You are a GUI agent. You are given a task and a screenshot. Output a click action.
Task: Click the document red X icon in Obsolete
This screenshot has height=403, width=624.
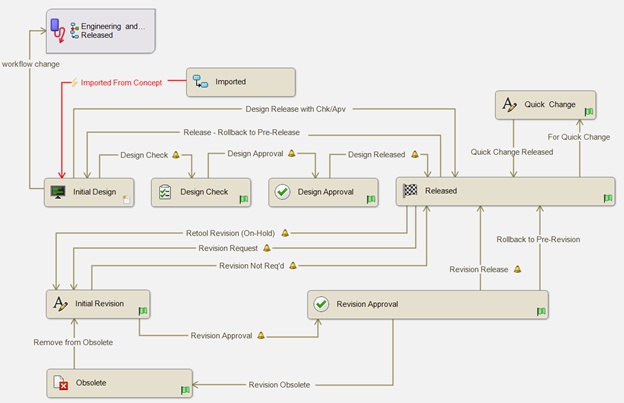[60, 383]
